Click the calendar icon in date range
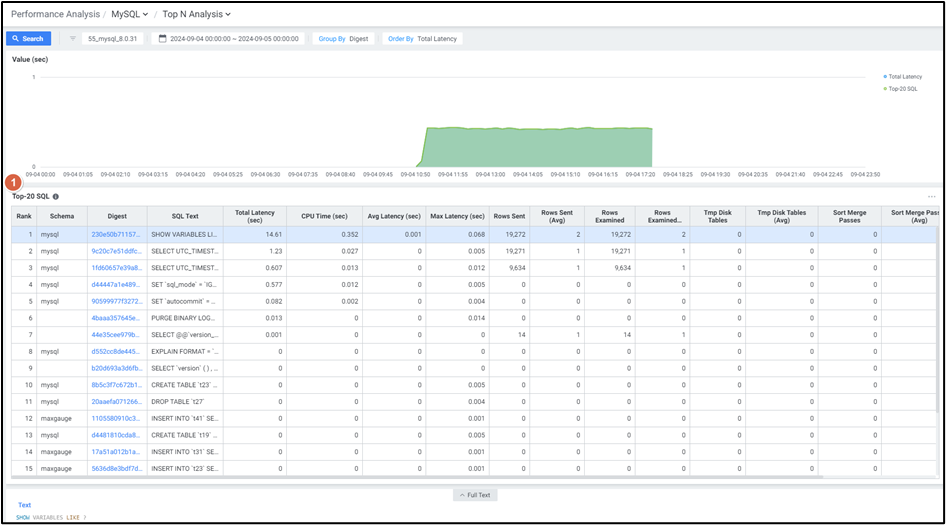Image resolution: width=946 pixels, height=525 pixels. click(x=163, y=39)
